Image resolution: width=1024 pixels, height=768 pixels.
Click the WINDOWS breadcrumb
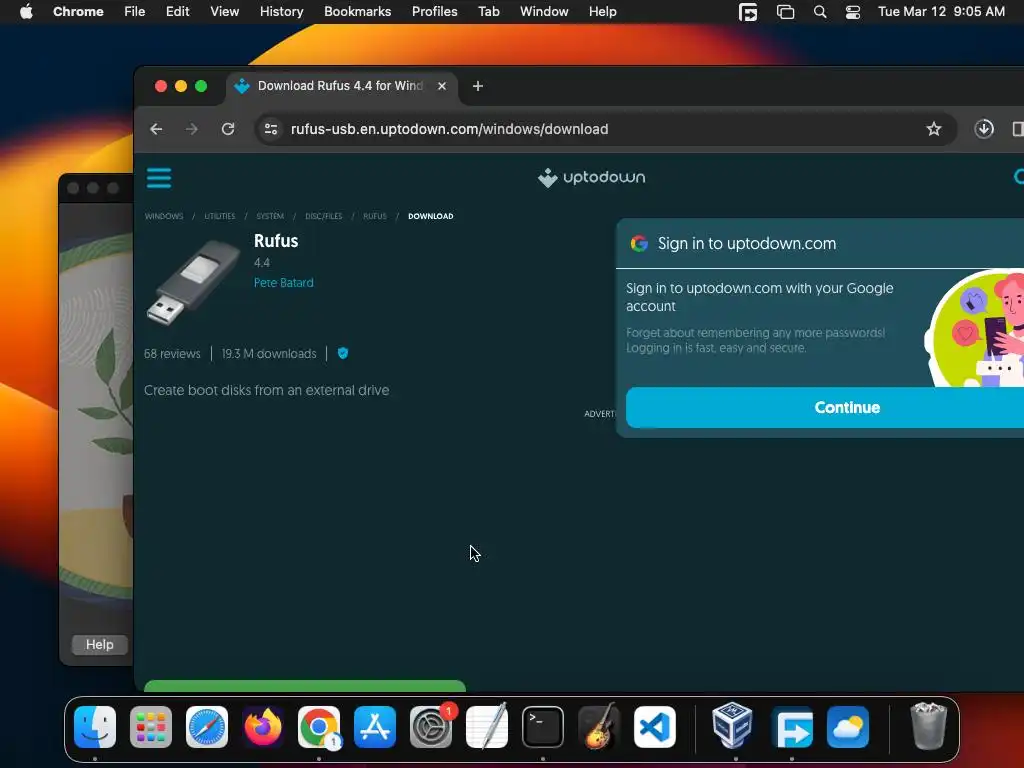164,216
